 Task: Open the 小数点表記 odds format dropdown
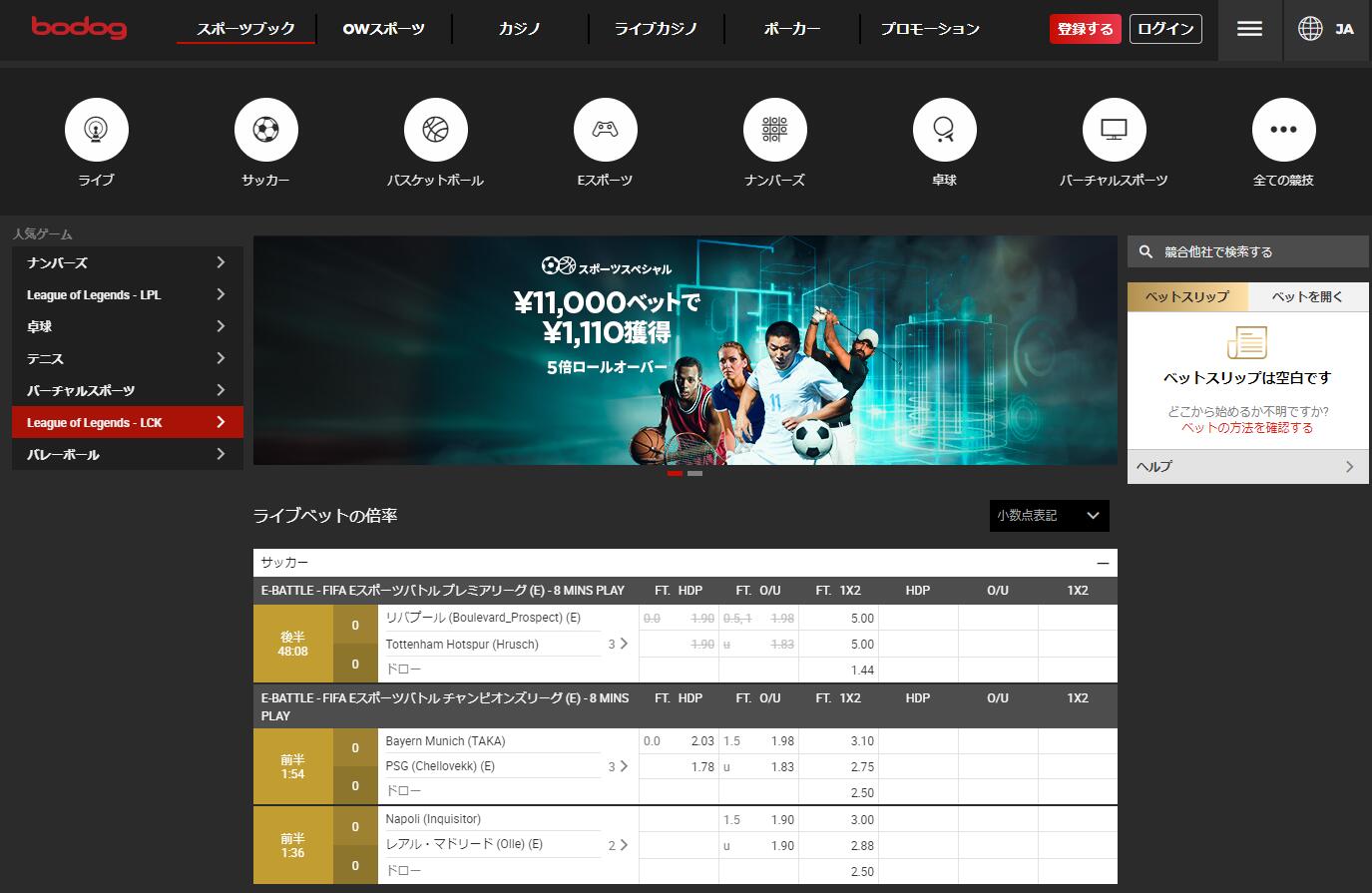point(1049,516)
